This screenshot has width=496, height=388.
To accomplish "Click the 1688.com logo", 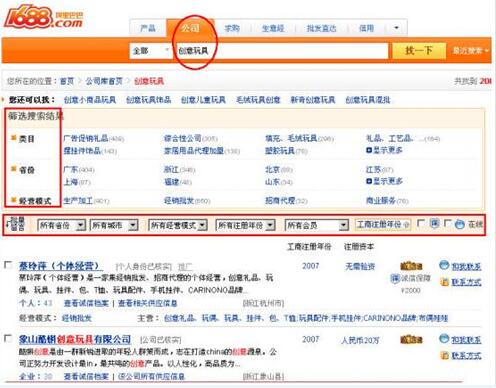I will click(x=43, y=18).
